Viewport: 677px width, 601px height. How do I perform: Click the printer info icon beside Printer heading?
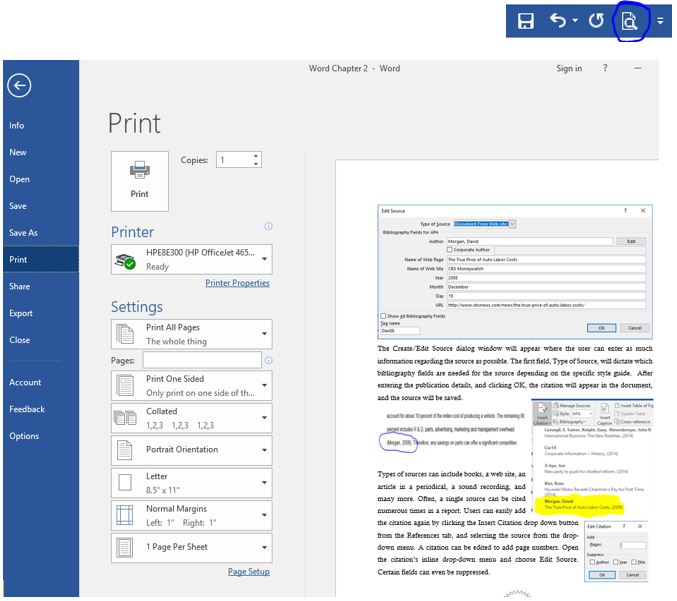tap(268, 227)
